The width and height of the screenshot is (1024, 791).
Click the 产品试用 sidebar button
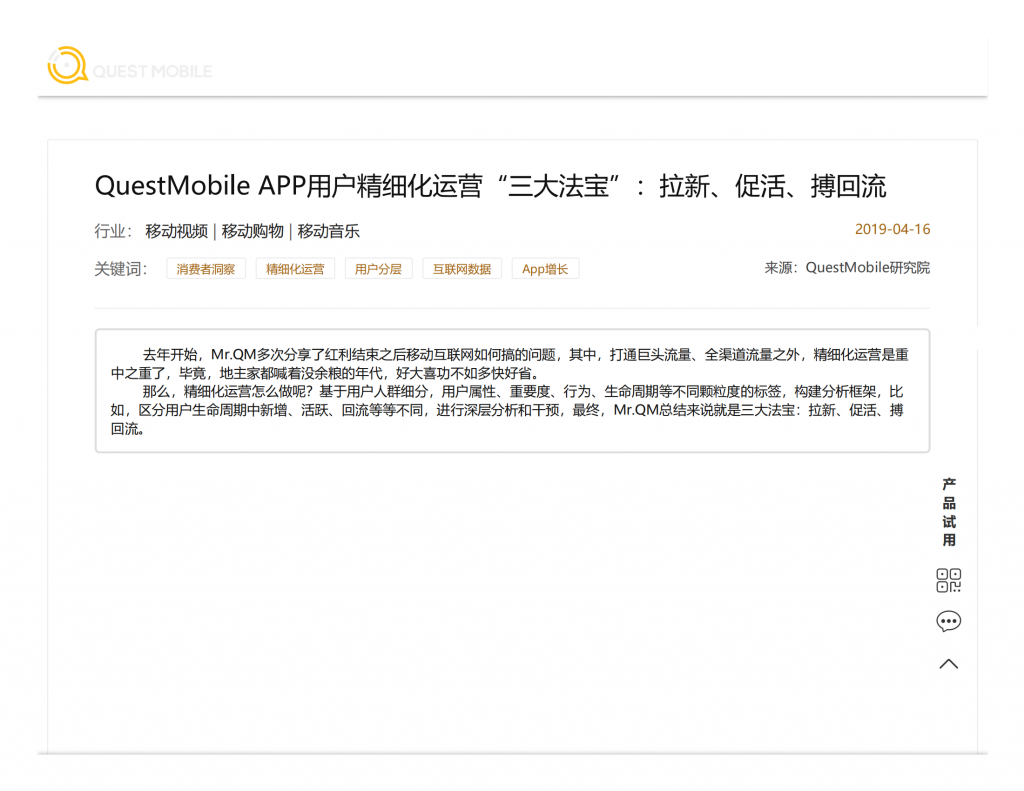(949, 512)
